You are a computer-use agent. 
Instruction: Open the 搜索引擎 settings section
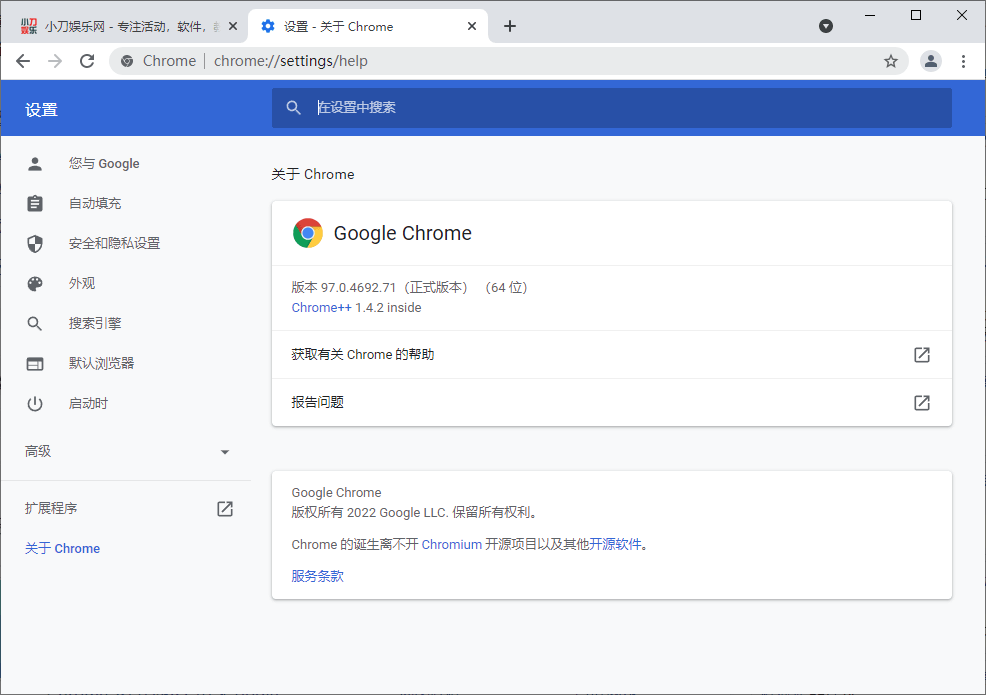tap(95, 324)
